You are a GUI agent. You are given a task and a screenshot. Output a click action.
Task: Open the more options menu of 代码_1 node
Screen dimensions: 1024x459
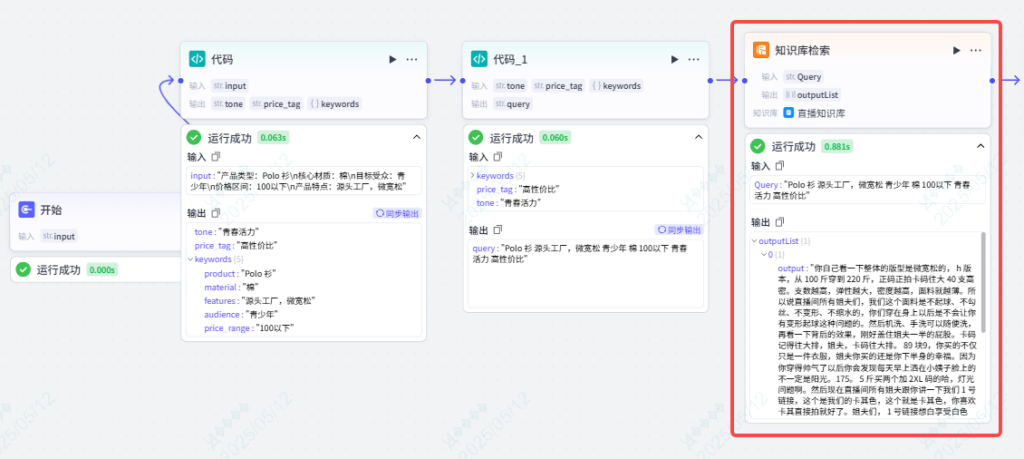694,59
